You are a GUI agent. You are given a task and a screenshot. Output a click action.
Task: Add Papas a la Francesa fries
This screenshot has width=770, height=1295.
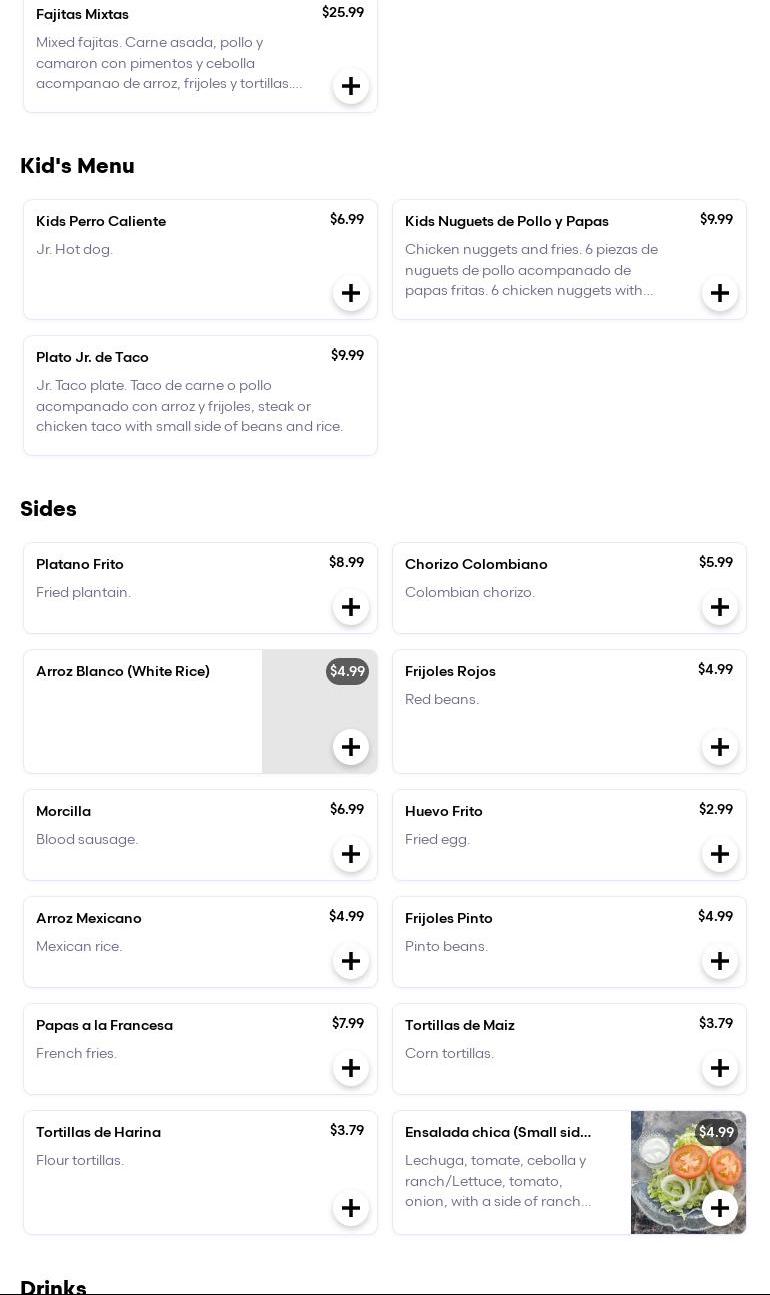coord(351,1068)
